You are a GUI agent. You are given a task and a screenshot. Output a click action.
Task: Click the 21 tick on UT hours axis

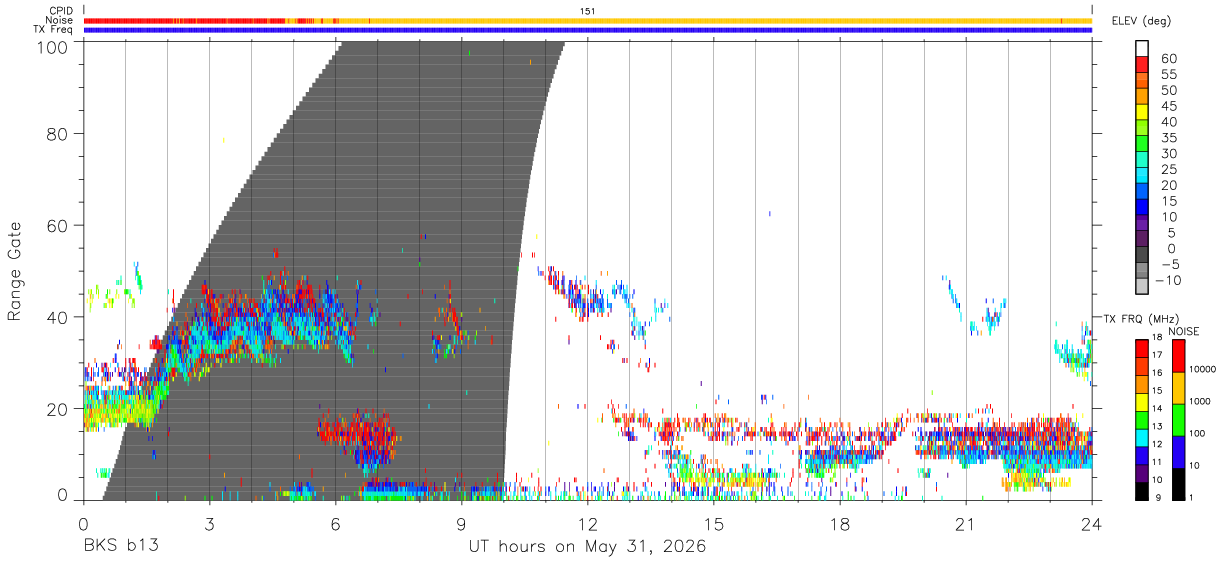[x=966, y=524]
